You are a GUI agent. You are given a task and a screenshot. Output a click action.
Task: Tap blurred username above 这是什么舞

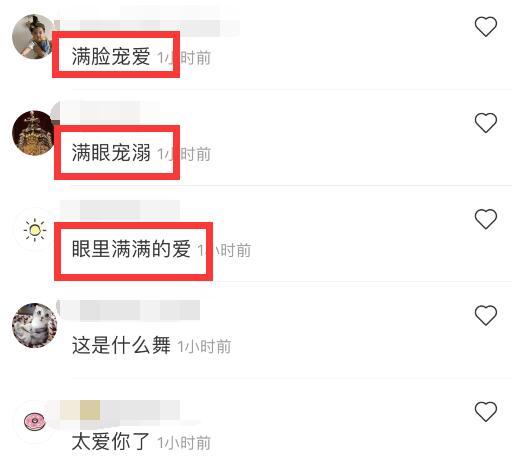[x=130, y=311]
